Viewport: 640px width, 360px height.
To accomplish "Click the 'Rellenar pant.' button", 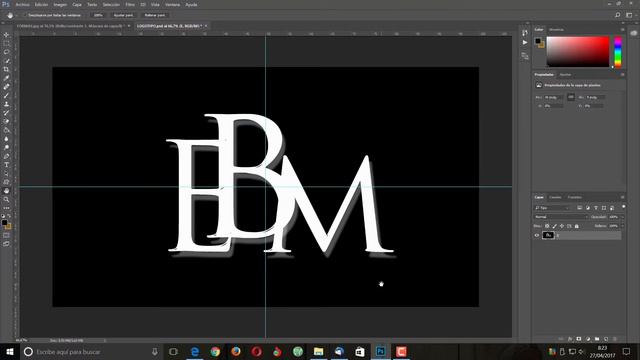I will tap(155, 15).
